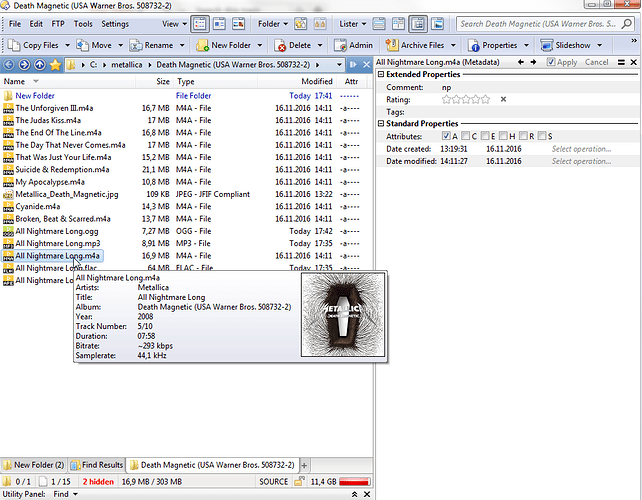Open the Favorites star icon

(55, 65)
